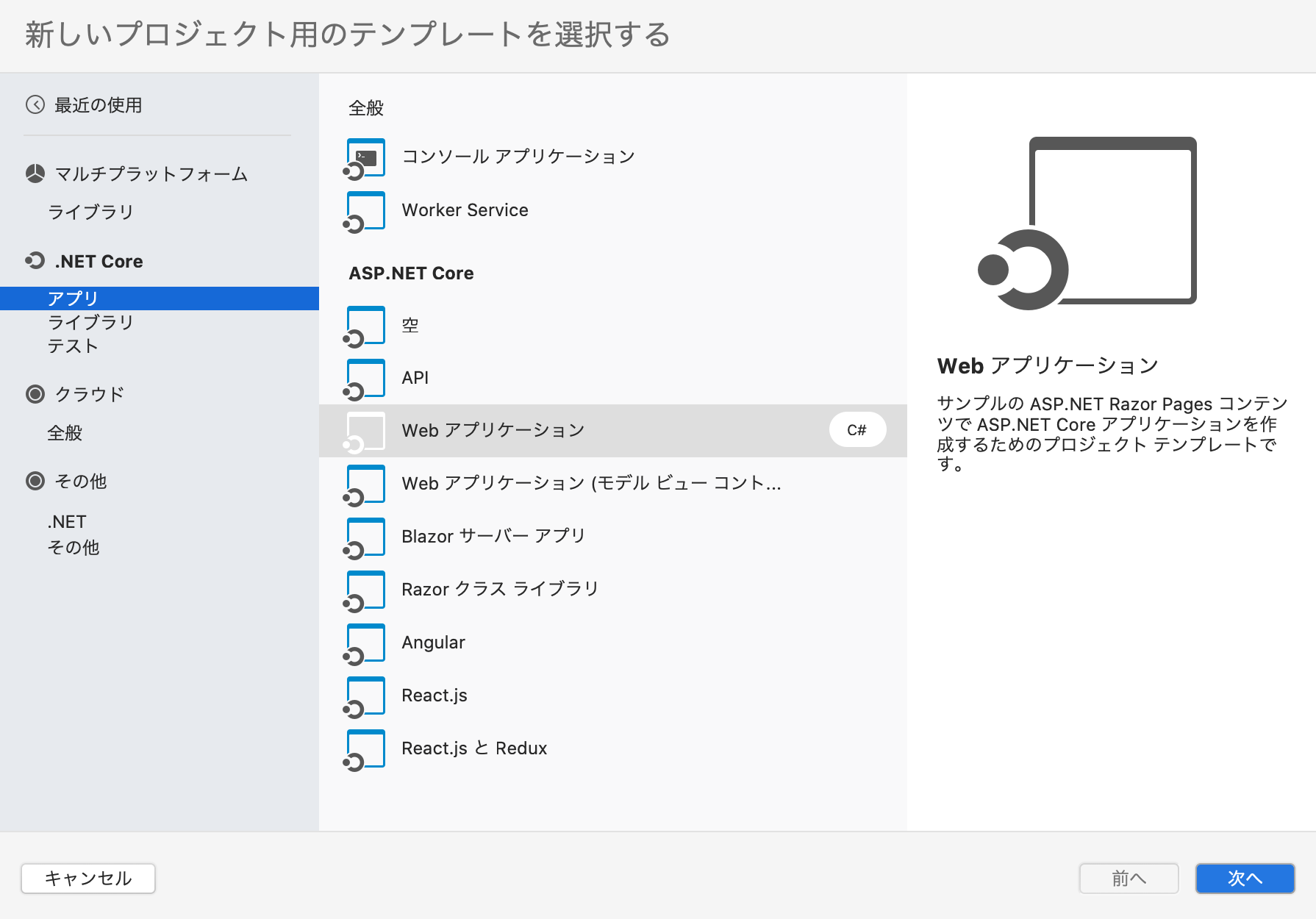
Task: Click the .NET Core category icon
Action: coord(35,260)
